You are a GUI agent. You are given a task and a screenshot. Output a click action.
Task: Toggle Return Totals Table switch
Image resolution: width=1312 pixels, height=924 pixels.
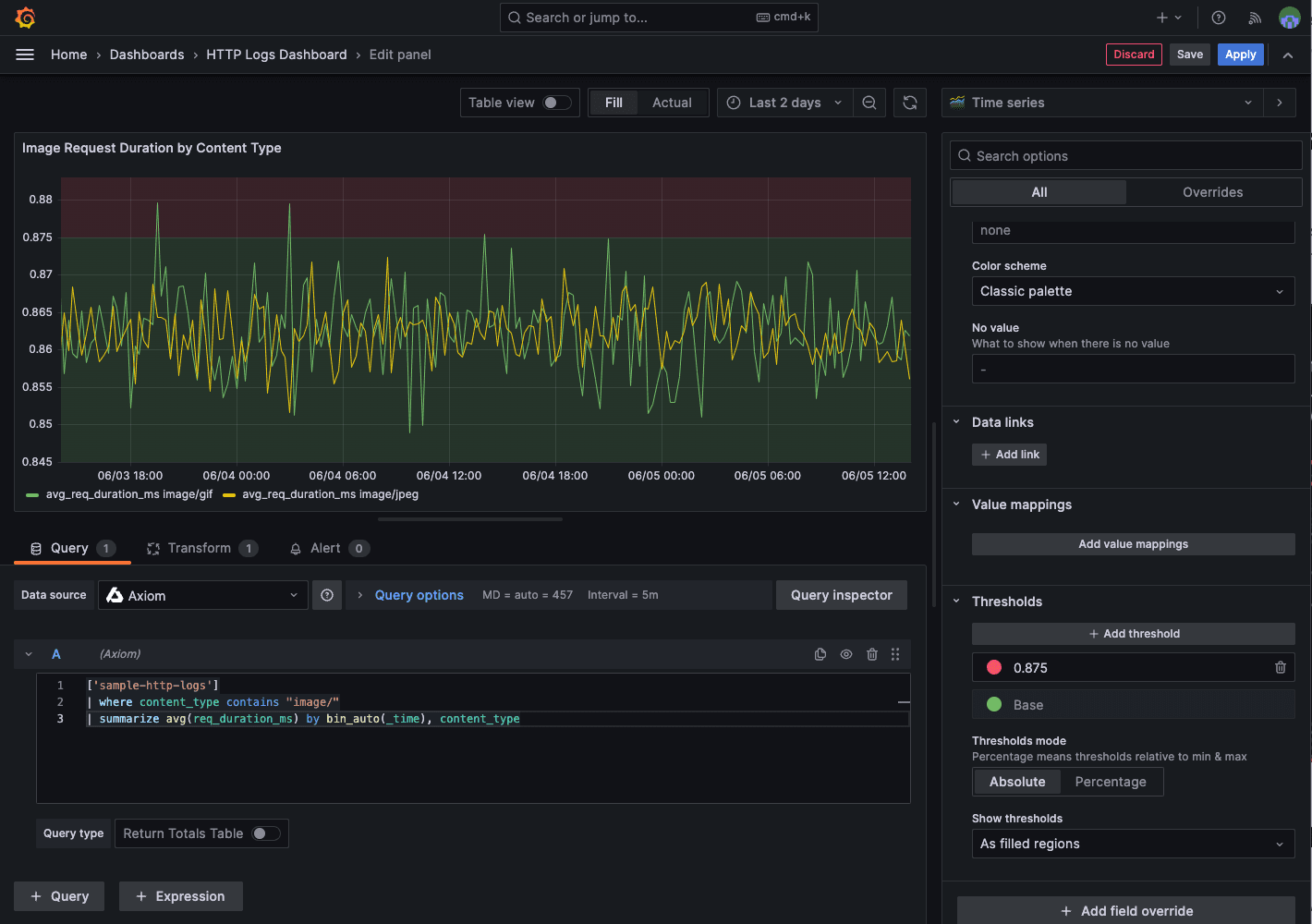pyautogui.click(x=266, y=833)
